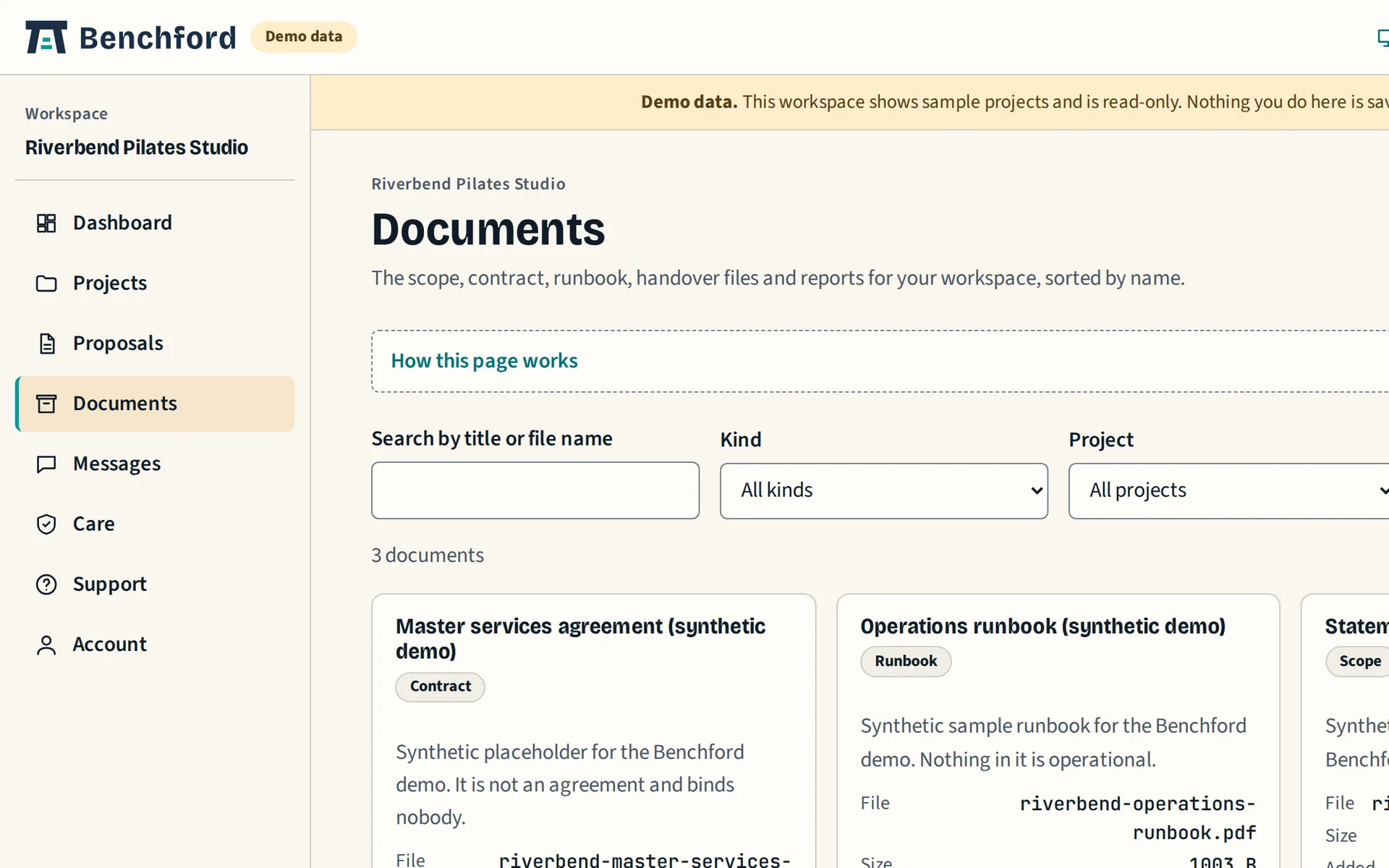Click the Master services agreement title

(580, 639)
